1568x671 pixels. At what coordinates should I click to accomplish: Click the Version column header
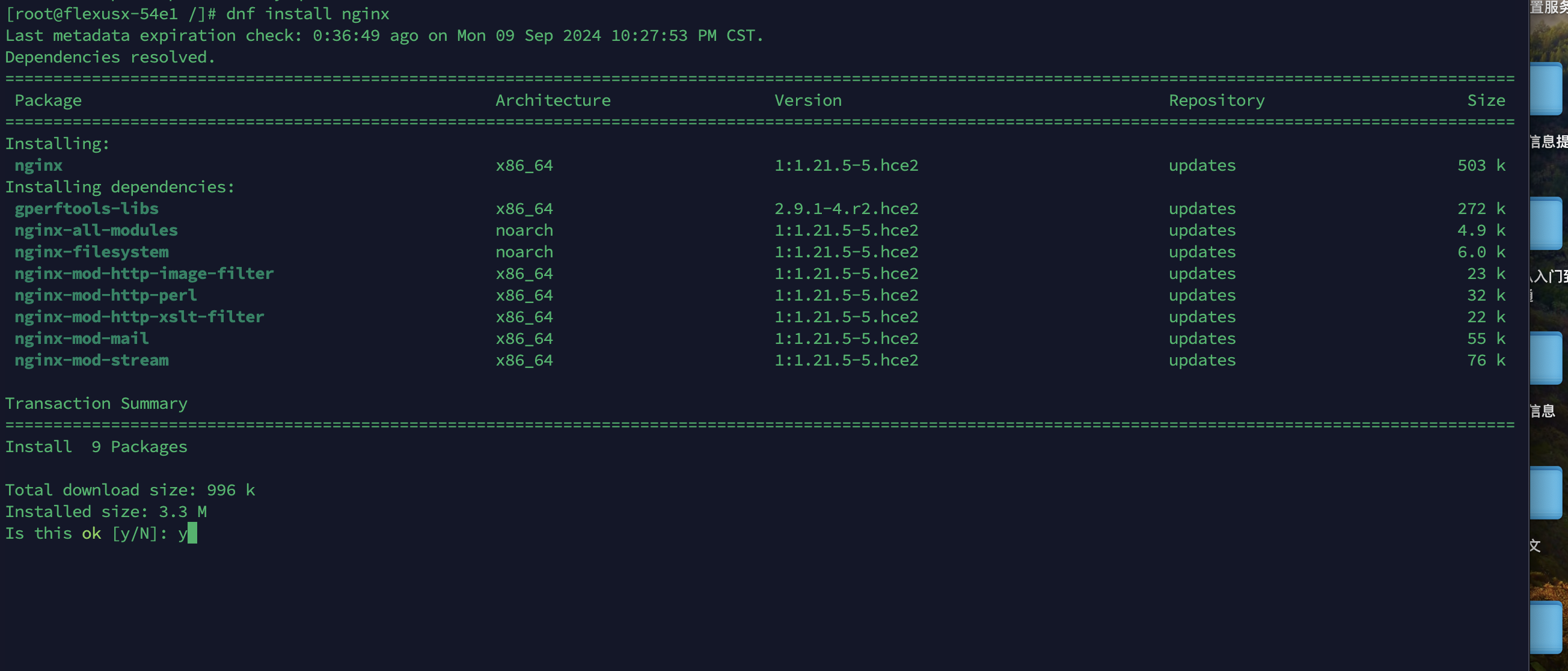pos(807,100)
